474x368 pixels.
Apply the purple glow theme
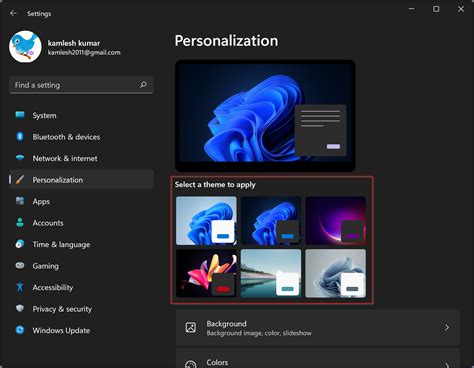[x=336, y=221]
